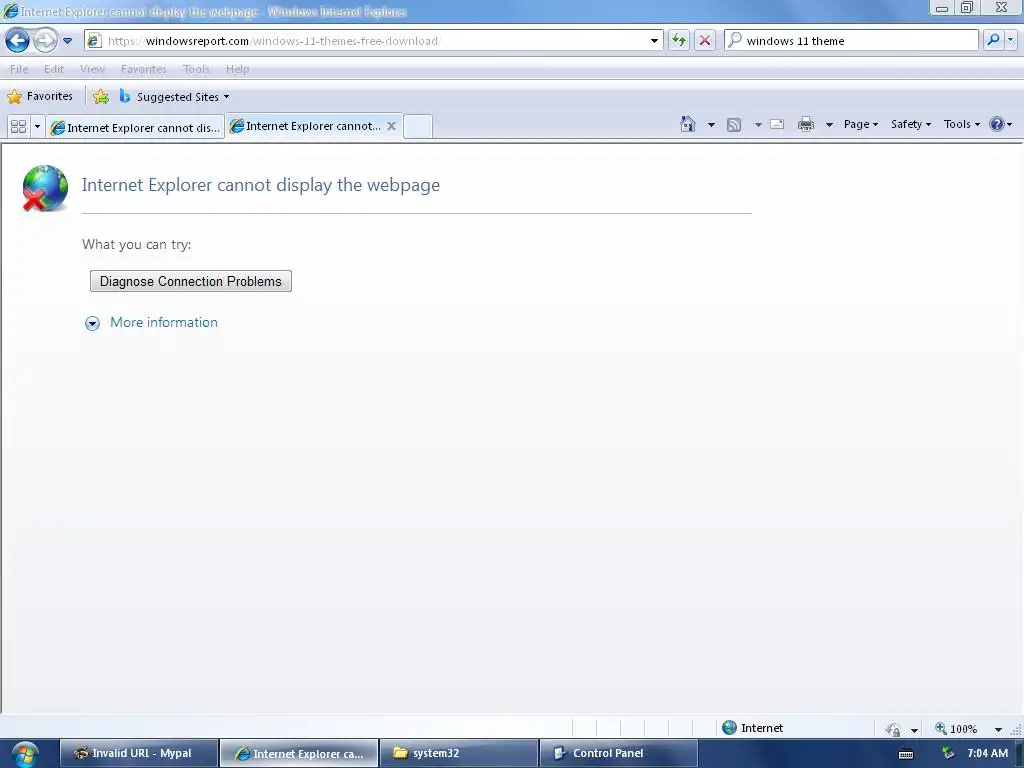Open the recent pages dropdown beside Forward
Viewport: 1024px width, 768px height.
tap(67, 40)
